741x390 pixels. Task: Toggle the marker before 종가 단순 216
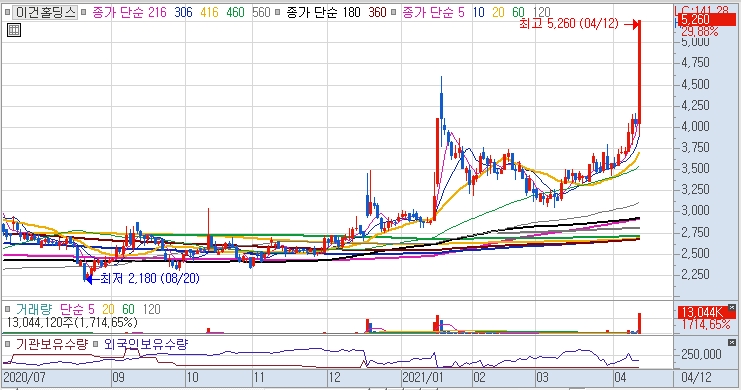coord(84,12)
